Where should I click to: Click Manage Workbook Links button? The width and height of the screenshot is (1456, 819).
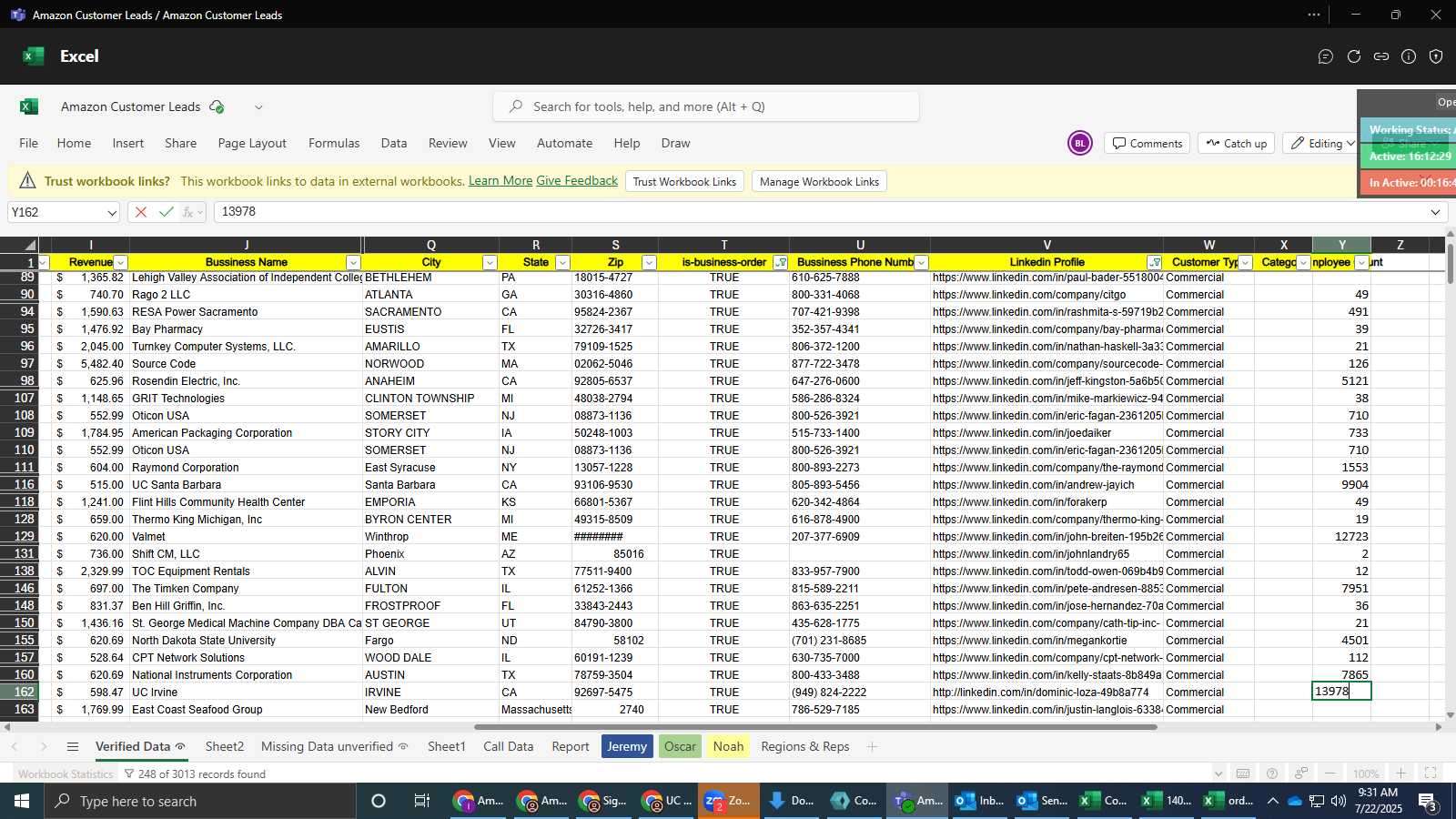(x=819, y=181)
